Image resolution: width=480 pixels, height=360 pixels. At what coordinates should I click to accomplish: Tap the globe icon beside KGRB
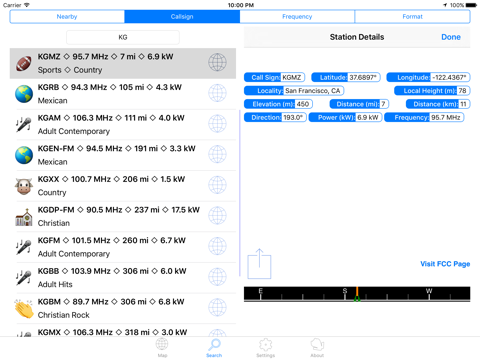tap(217, 93)
